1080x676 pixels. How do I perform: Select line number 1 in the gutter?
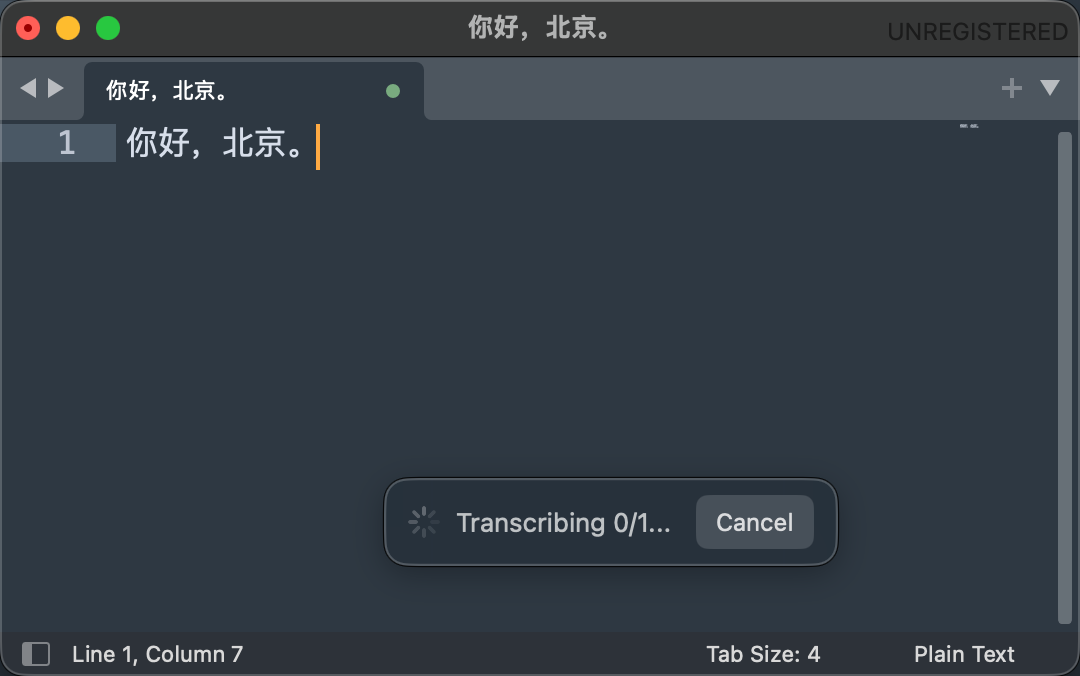click(67, 143)
